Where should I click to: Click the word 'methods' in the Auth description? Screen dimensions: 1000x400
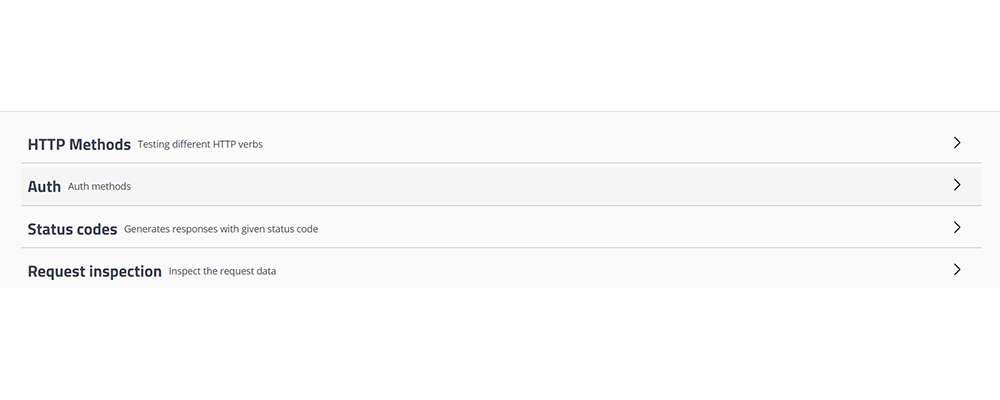click(x=111, y=187)
